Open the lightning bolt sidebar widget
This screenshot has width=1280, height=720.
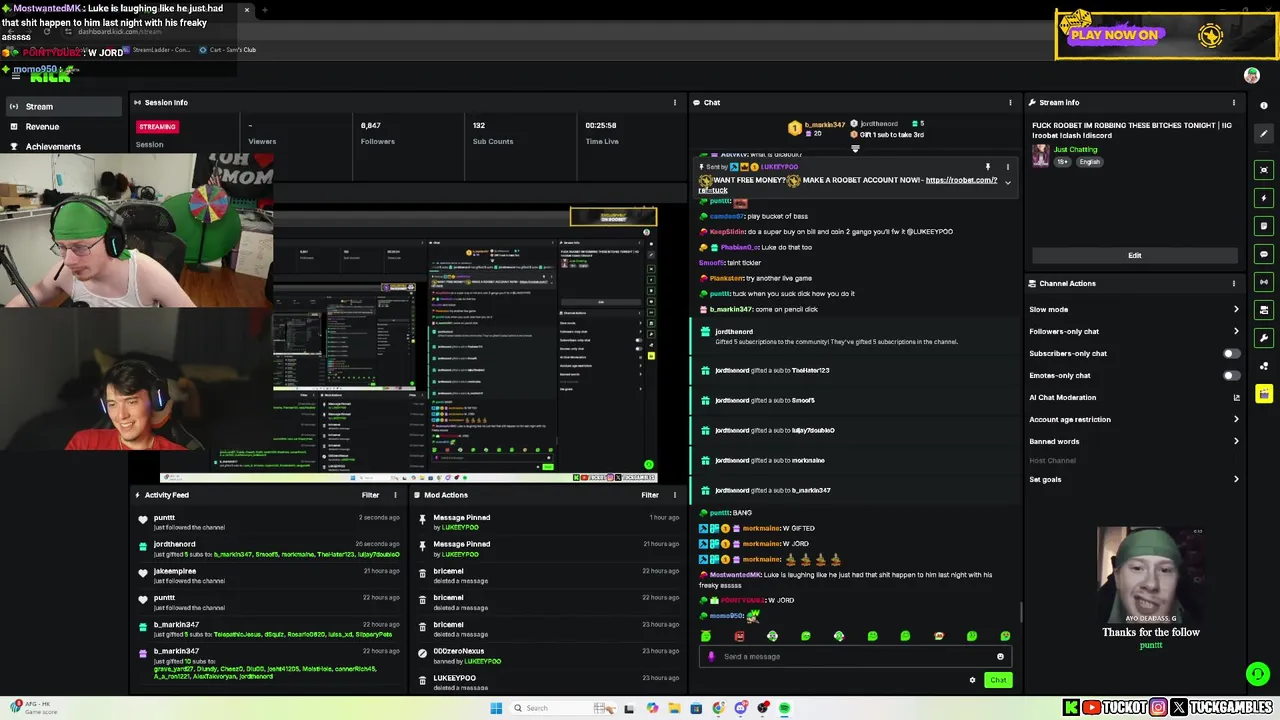tap(1264, 198)
